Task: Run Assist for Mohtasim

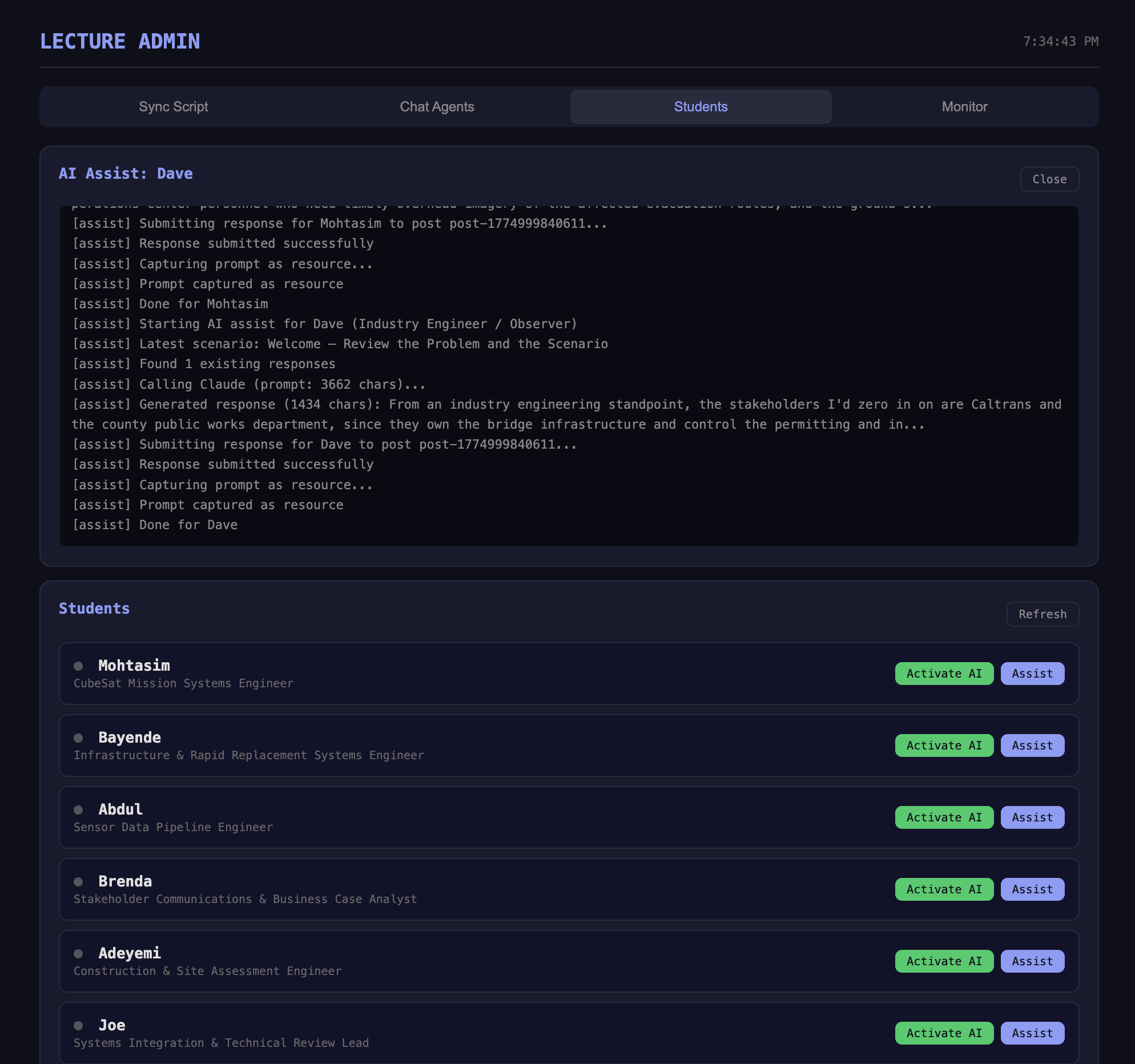Action: [x=1032, y=674]
